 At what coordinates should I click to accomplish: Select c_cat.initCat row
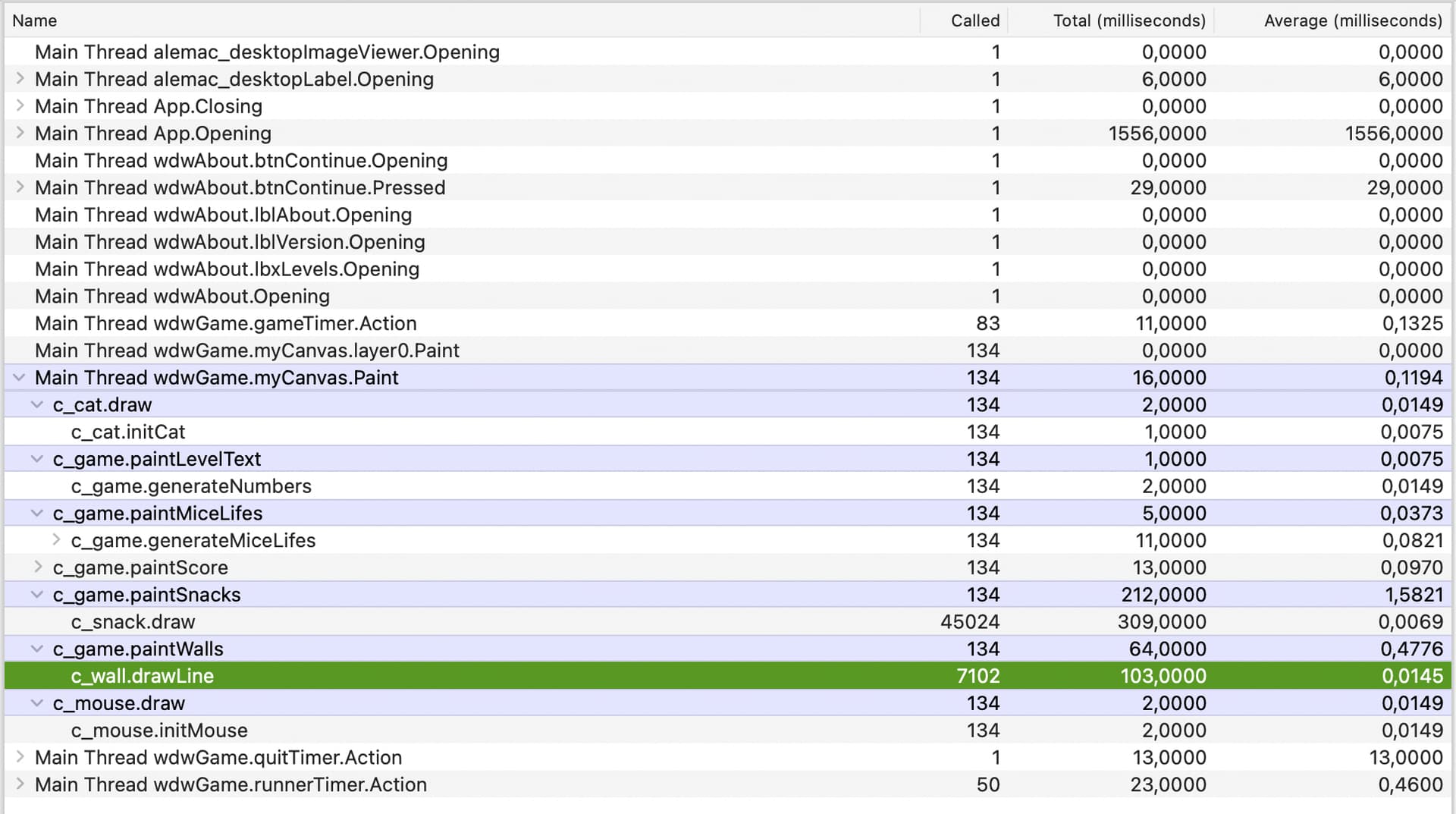click(728, 432)
